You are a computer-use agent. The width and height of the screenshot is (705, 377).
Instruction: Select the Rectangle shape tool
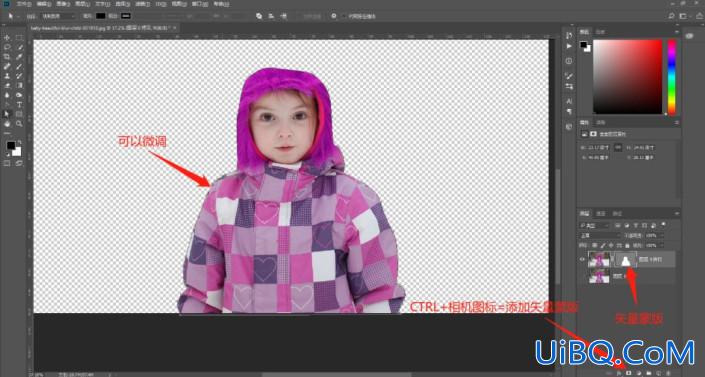point(19,114)
